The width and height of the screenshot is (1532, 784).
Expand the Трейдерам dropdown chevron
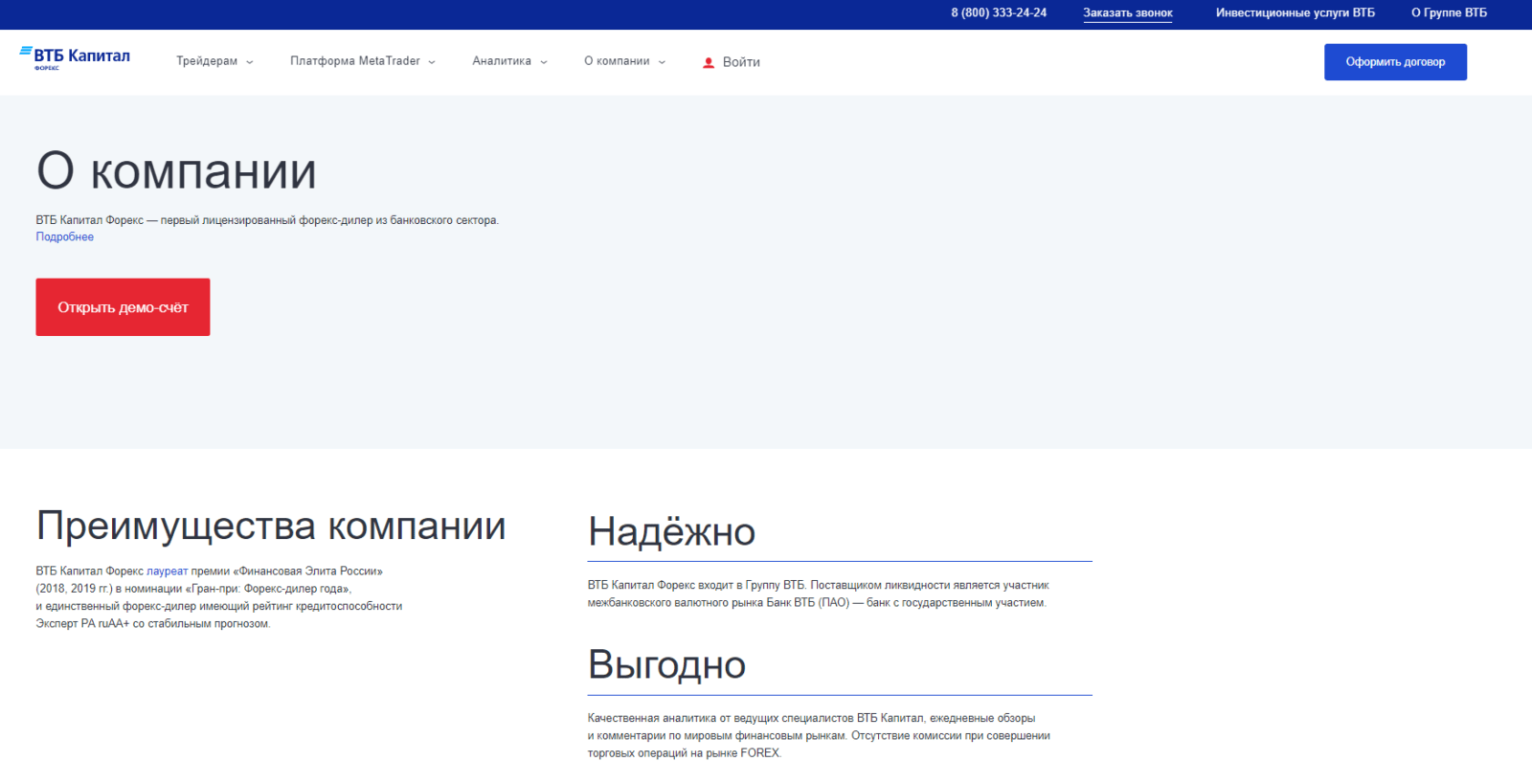pyautogui.click(x=250, y=62)
